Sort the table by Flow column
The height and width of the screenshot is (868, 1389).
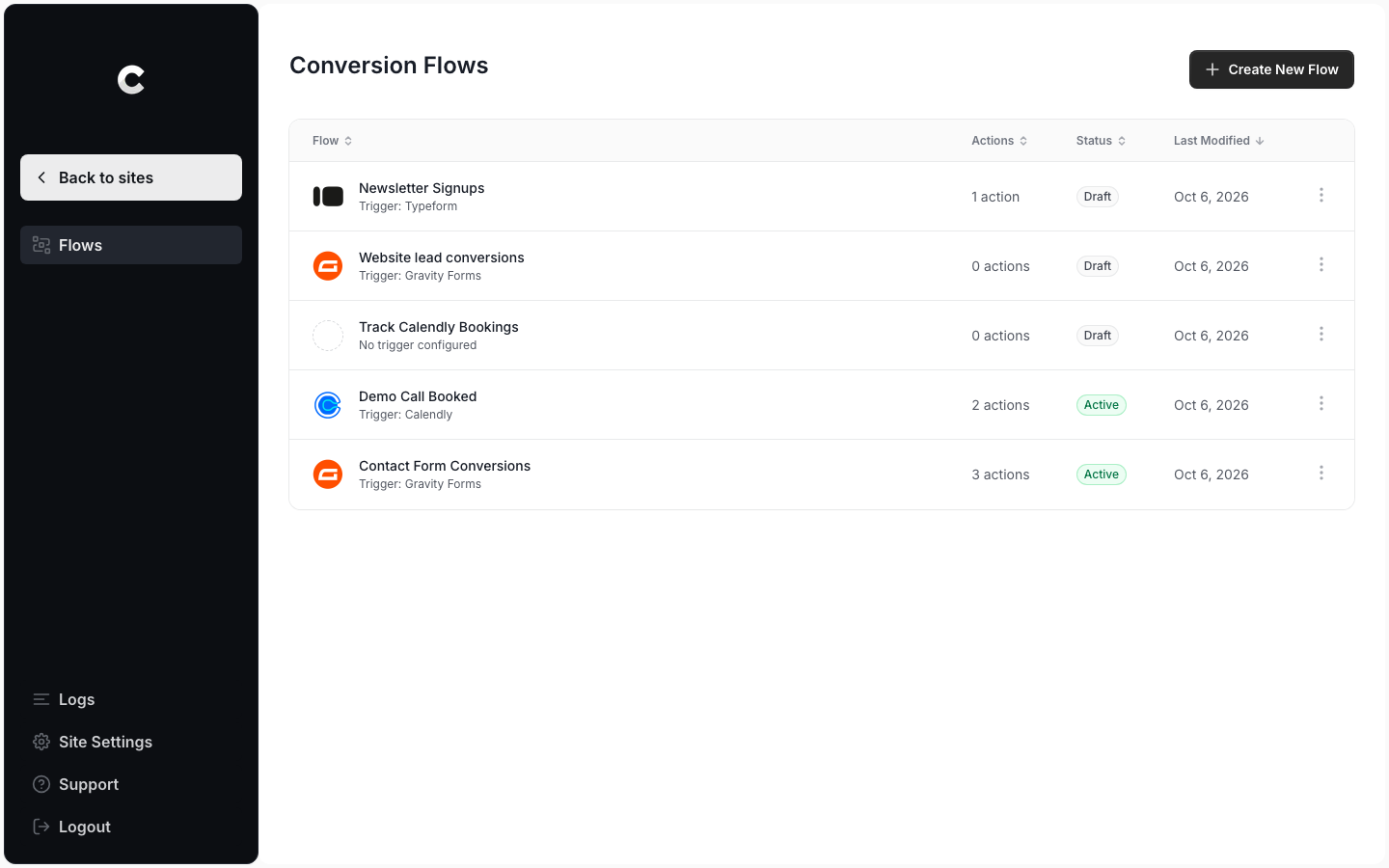(x=333, y=141)
